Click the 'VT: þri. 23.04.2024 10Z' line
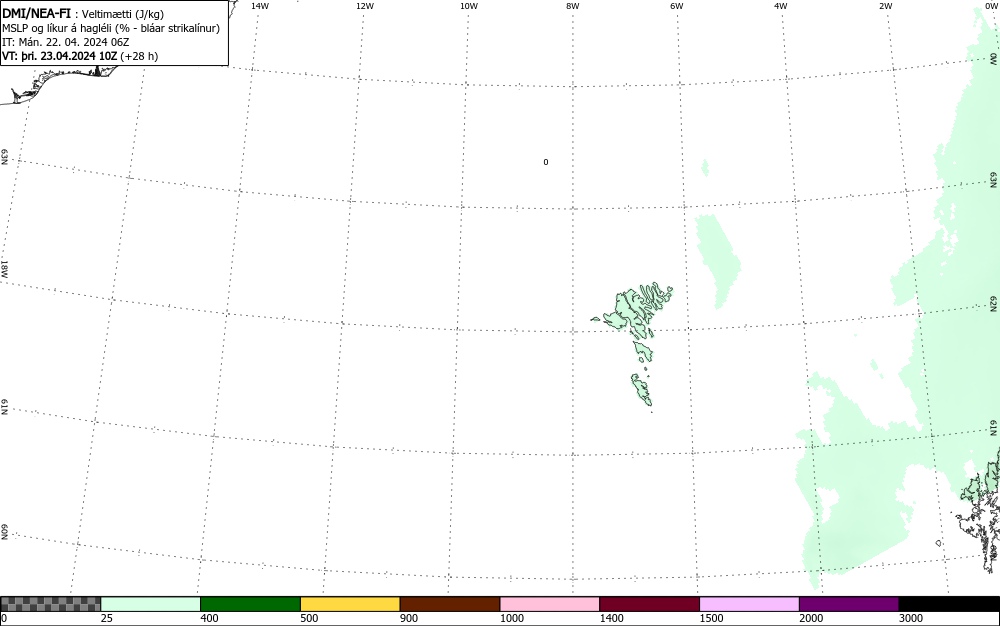The width and height of the screenshot is (1000, 626). [x=60, y=56]
